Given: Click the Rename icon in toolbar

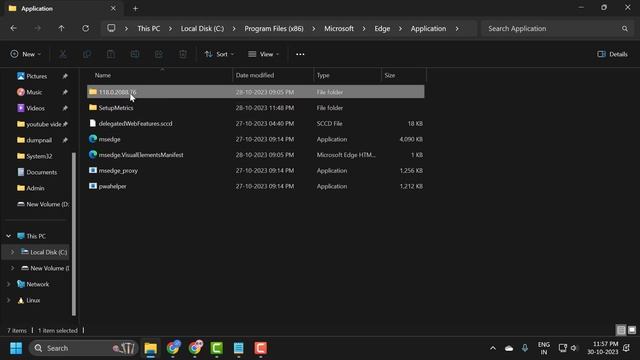Looking at the screenshot, I should [135, 54].
